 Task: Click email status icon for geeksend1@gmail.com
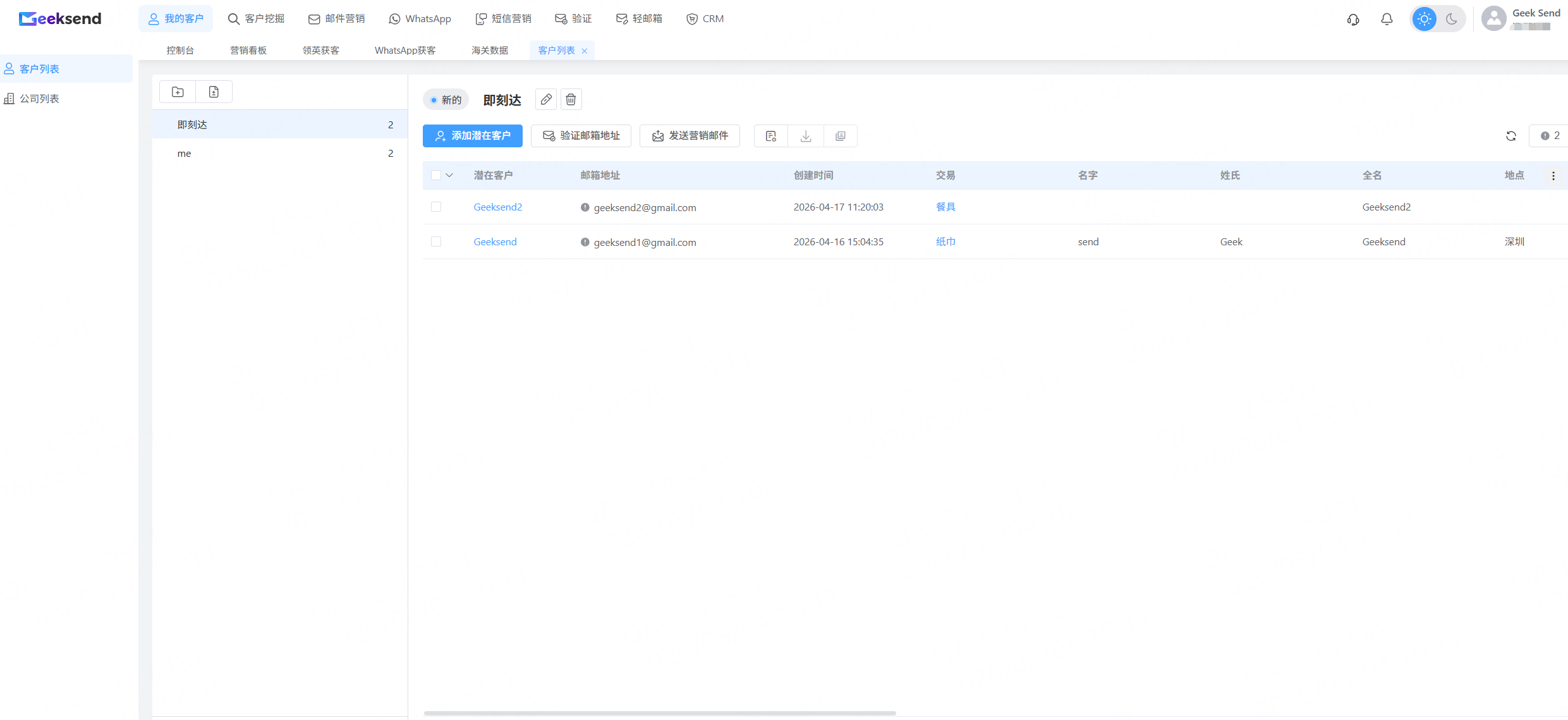tap(585, 242)
